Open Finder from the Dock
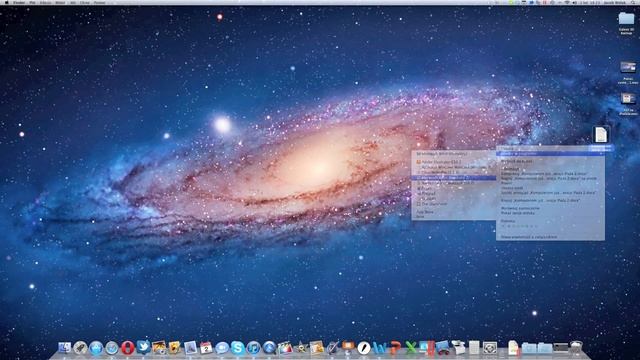 click(64, 348)
